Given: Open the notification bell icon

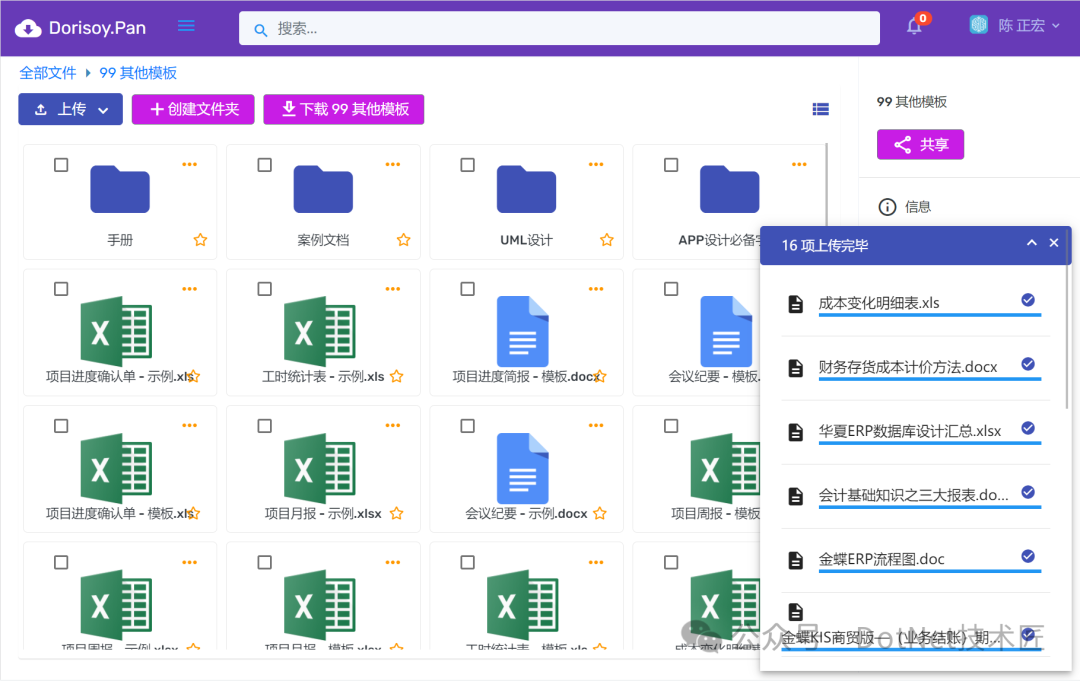Looking at the screenshot, I should (914, 26).
